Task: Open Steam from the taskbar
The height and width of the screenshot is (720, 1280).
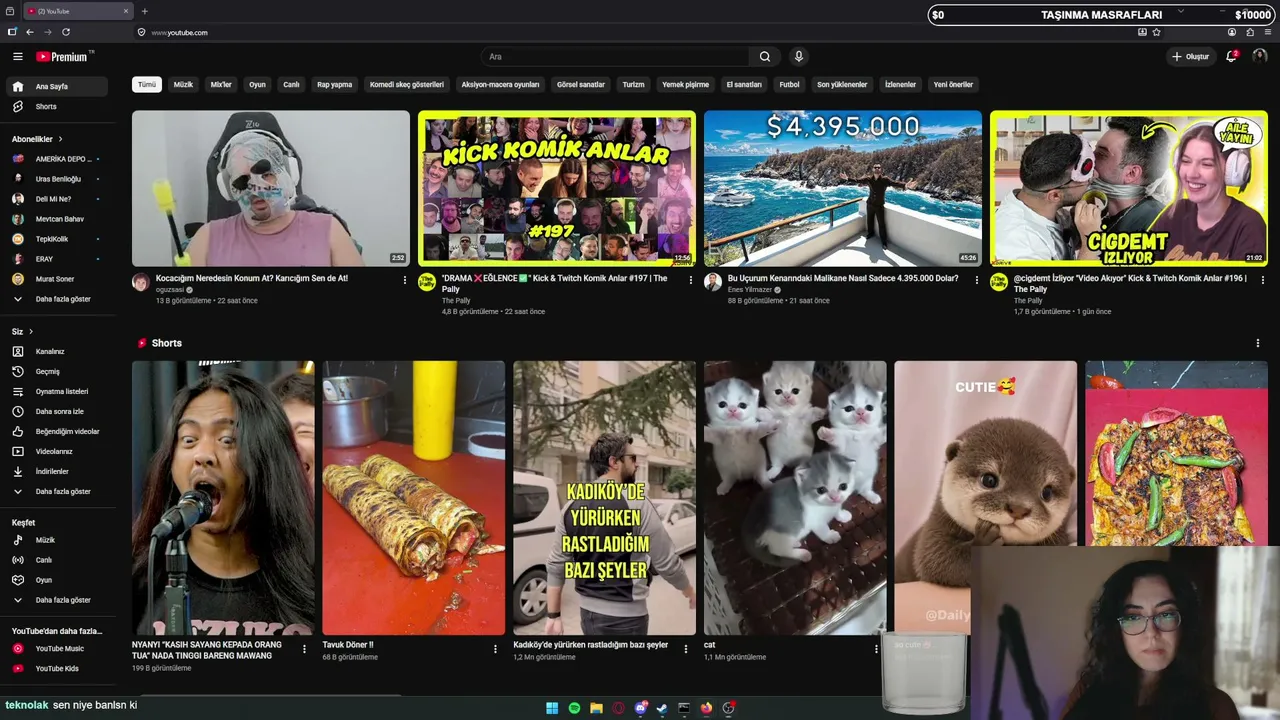Action: tap(662, 708)
